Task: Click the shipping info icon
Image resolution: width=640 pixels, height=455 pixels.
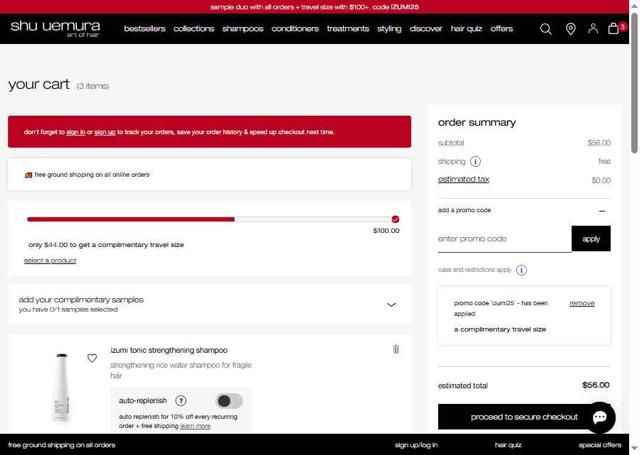Action: 475,162
